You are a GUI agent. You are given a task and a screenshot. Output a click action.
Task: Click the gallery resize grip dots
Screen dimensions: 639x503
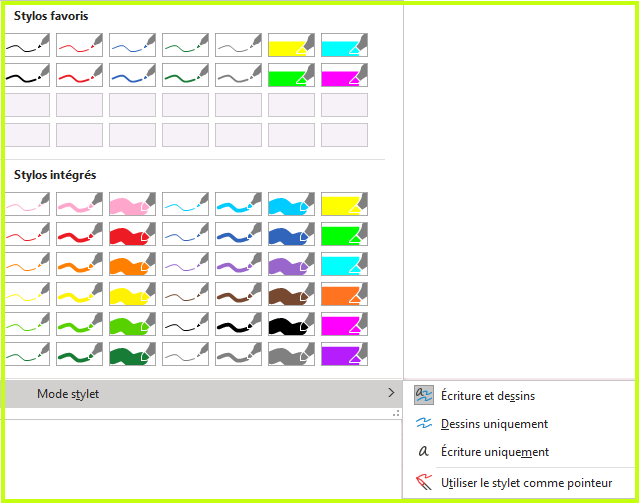click(x=396, y=414)
